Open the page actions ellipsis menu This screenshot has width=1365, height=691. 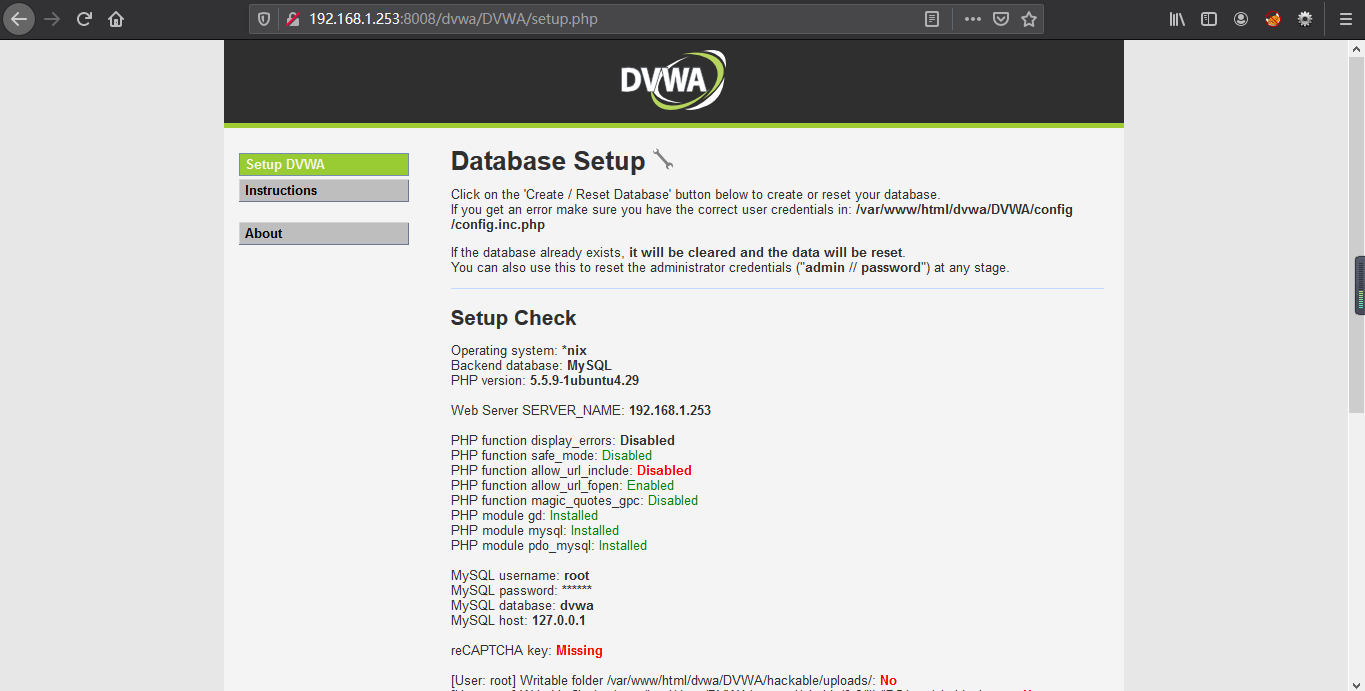pos(971,18)
